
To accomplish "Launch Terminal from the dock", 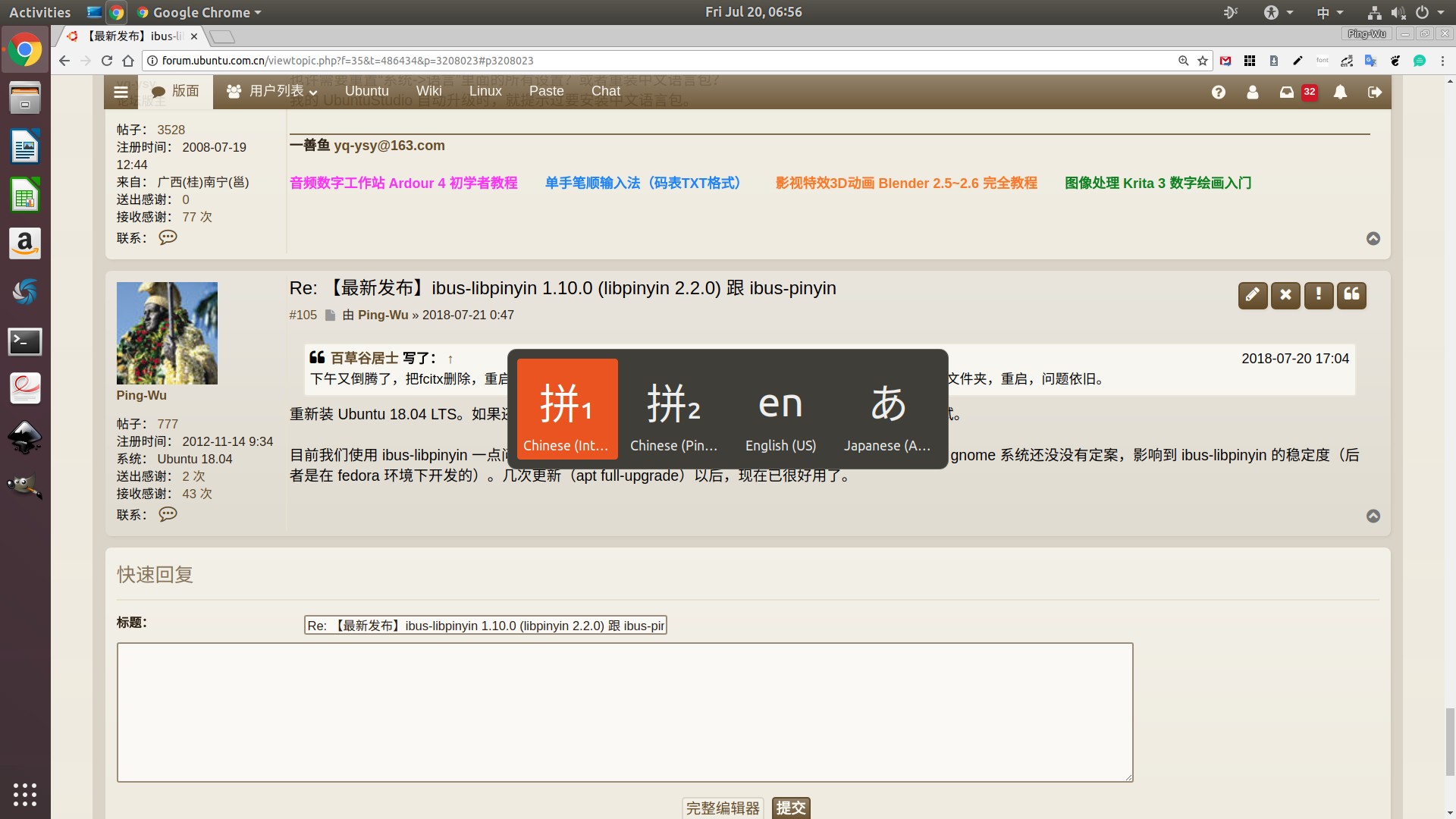I will (25, 341).
